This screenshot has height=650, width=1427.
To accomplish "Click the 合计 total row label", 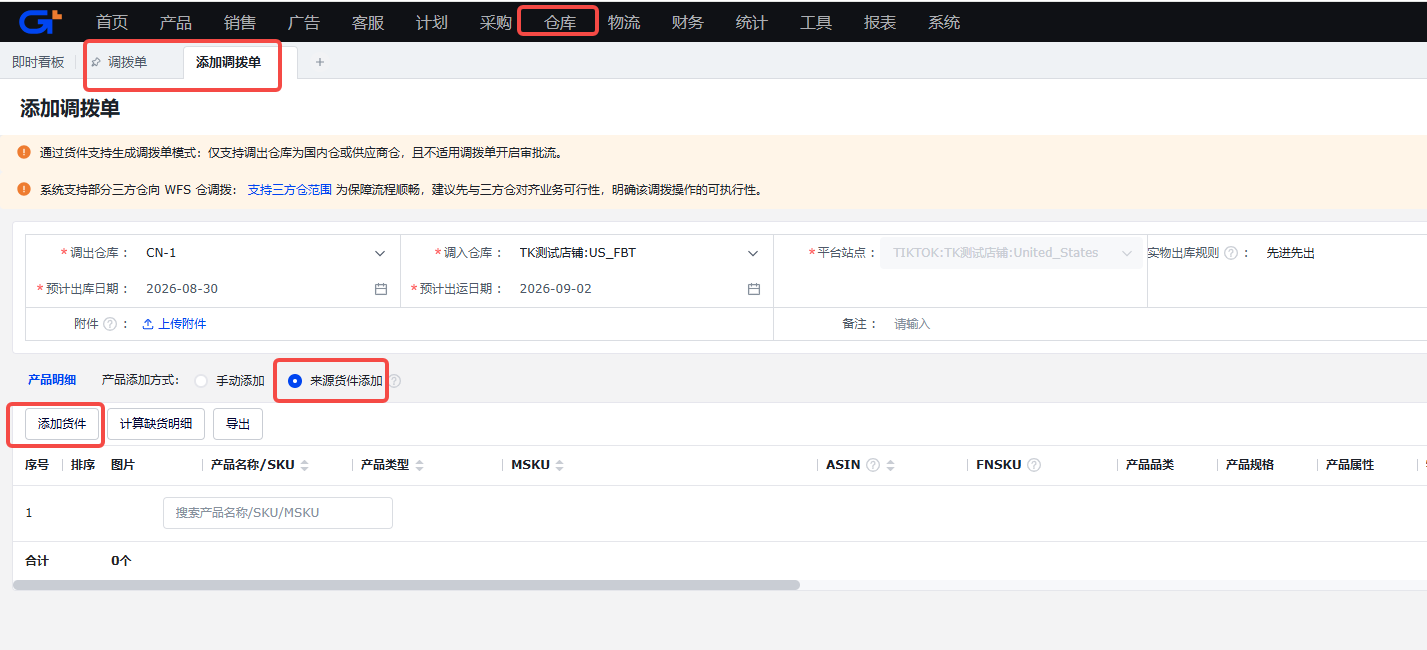I will pyautogui.click(x=37, y=561).
